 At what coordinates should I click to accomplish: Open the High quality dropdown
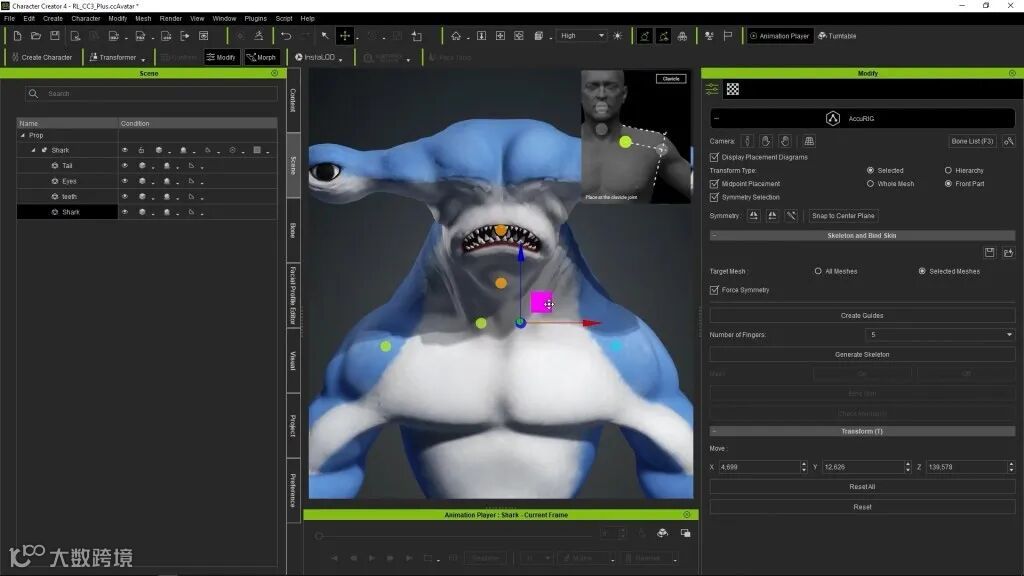(x=581, y=36)
